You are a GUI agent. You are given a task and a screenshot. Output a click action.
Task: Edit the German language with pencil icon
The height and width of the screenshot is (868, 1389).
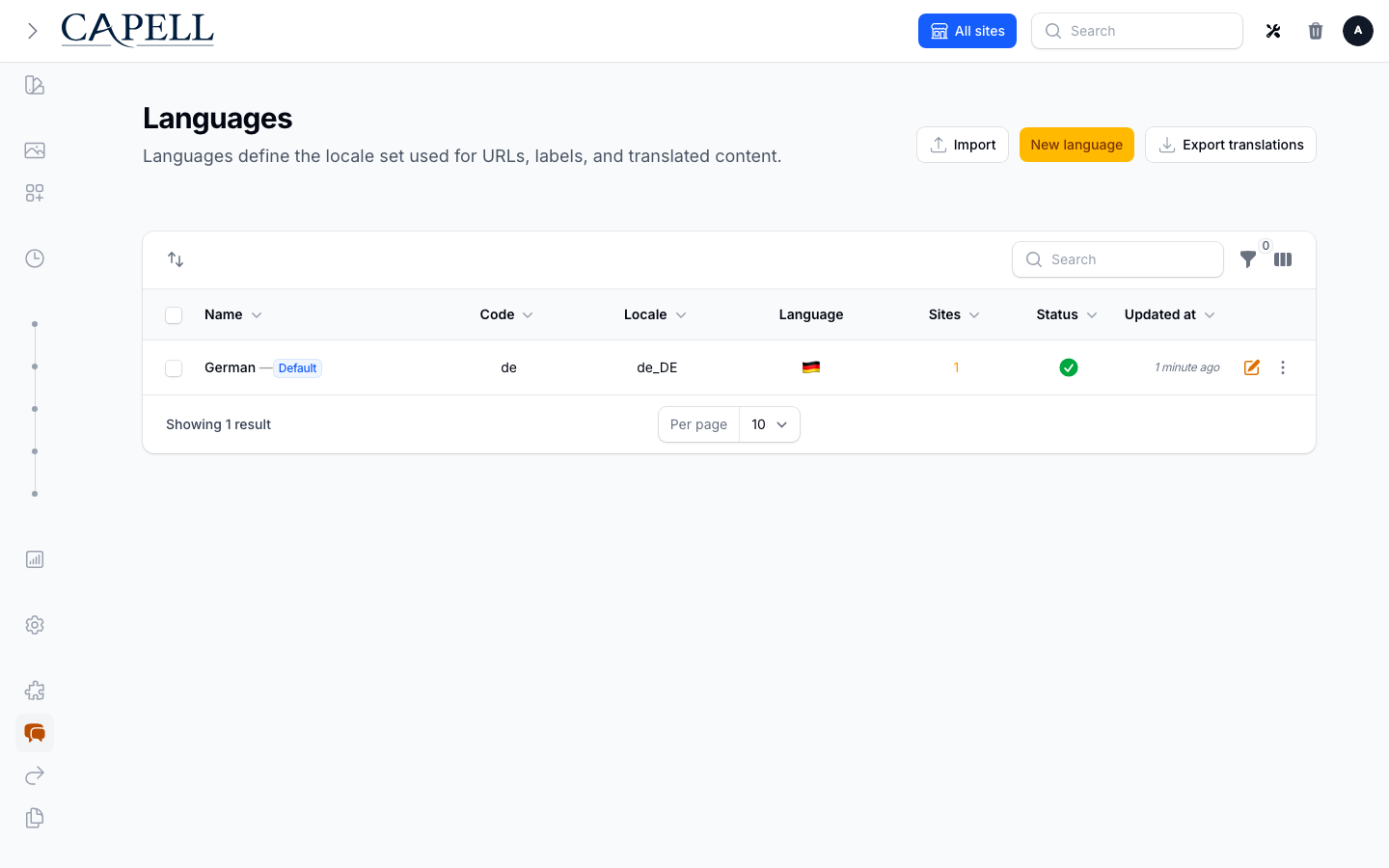(1252, 367)
